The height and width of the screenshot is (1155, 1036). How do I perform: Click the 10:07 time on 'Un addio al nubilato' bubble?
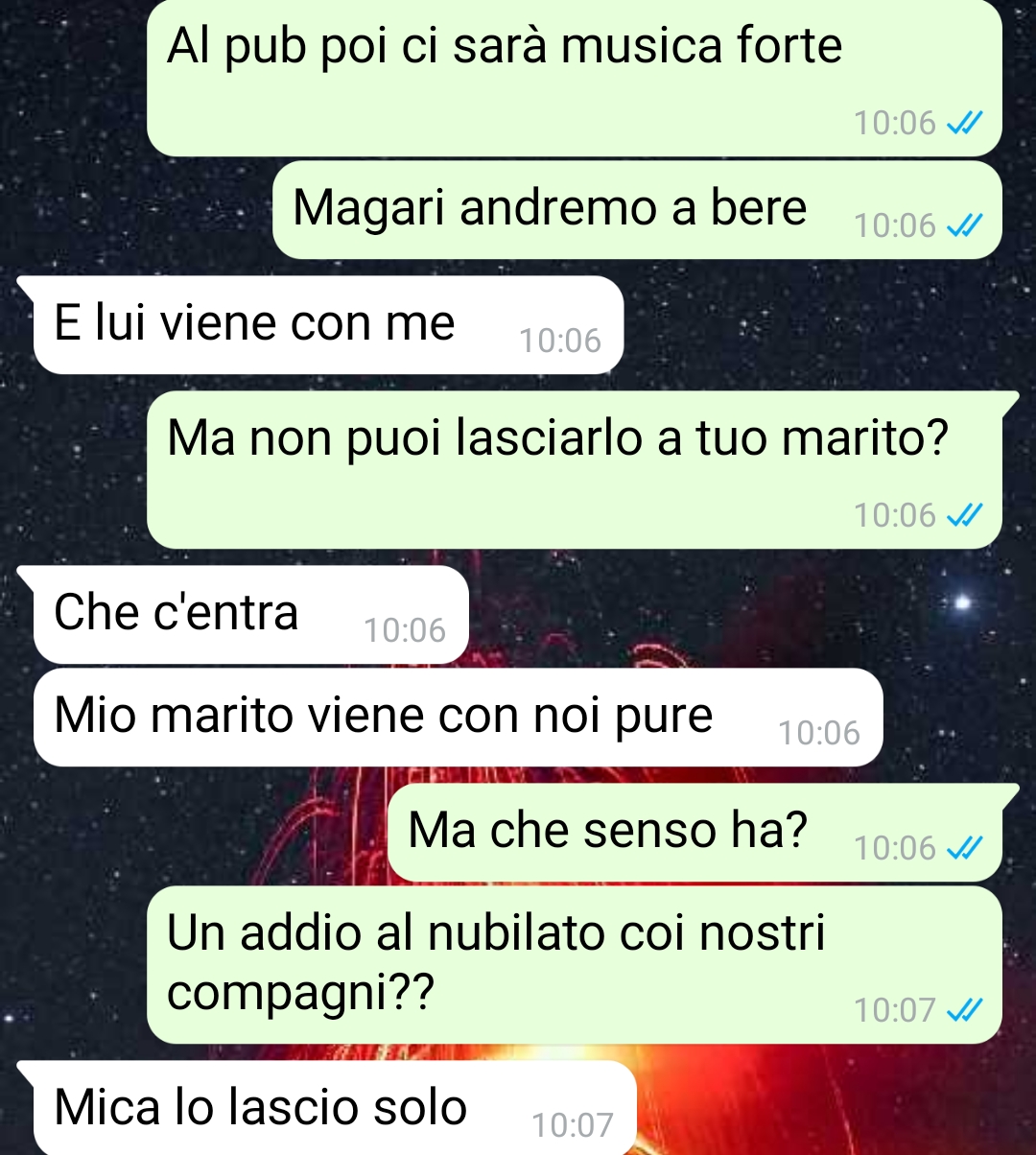click(x=894, y=1010)
